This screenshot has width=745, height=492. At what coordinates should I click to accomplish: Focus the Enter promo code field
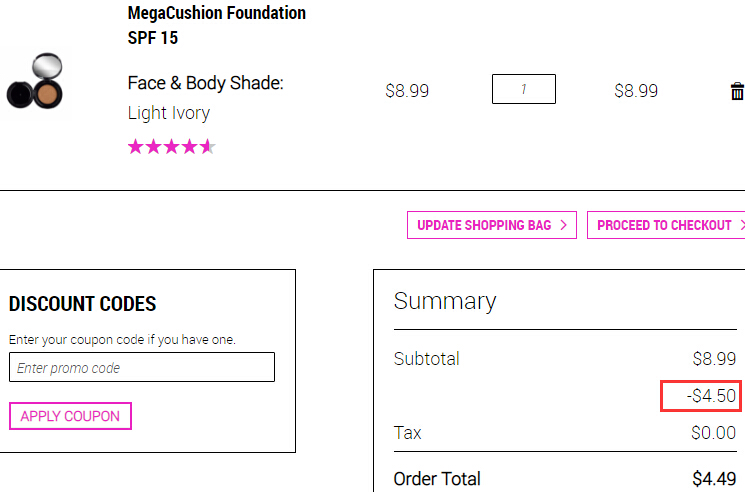[142, 367]
